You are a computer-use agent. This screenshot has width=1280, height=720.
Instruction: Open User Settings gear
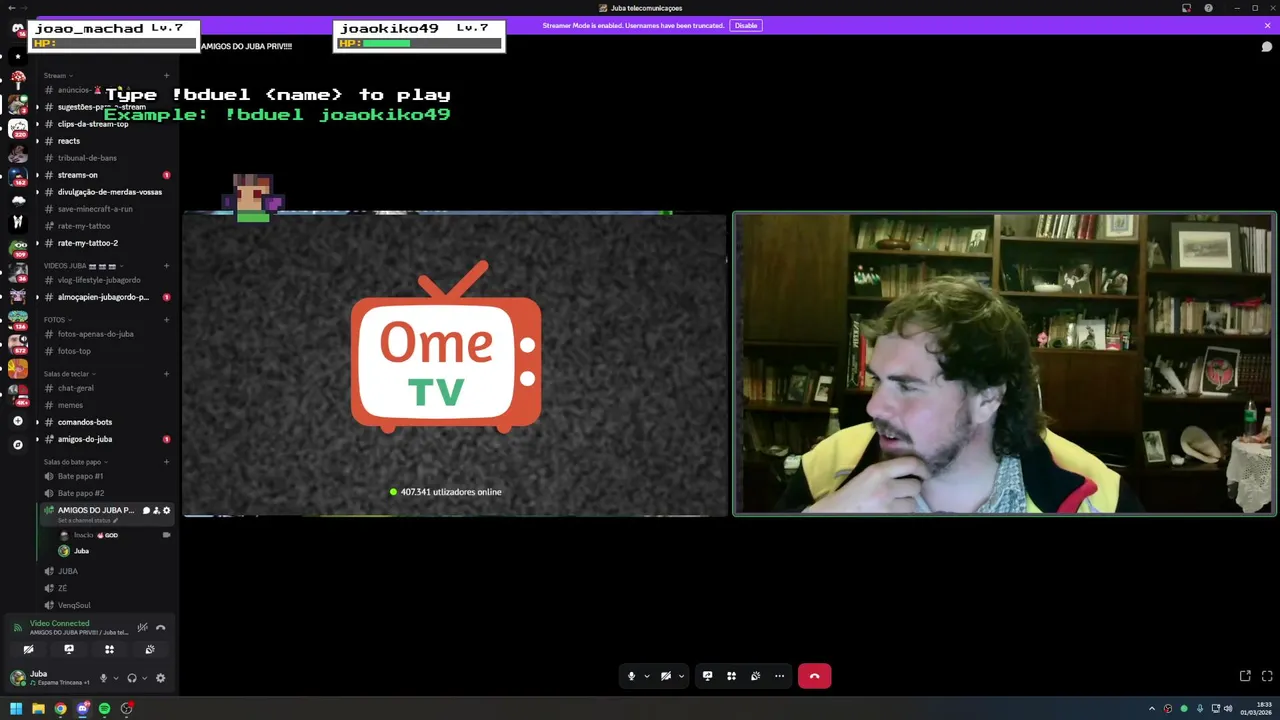coord(160,678)
